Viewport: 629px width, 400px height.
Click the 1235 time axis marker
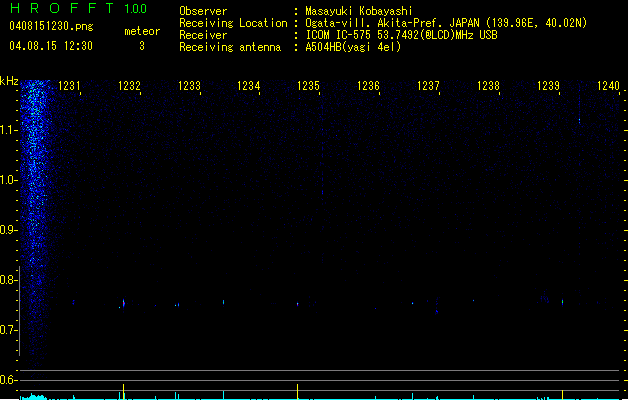pyautogui.click(x=308, y=86)
